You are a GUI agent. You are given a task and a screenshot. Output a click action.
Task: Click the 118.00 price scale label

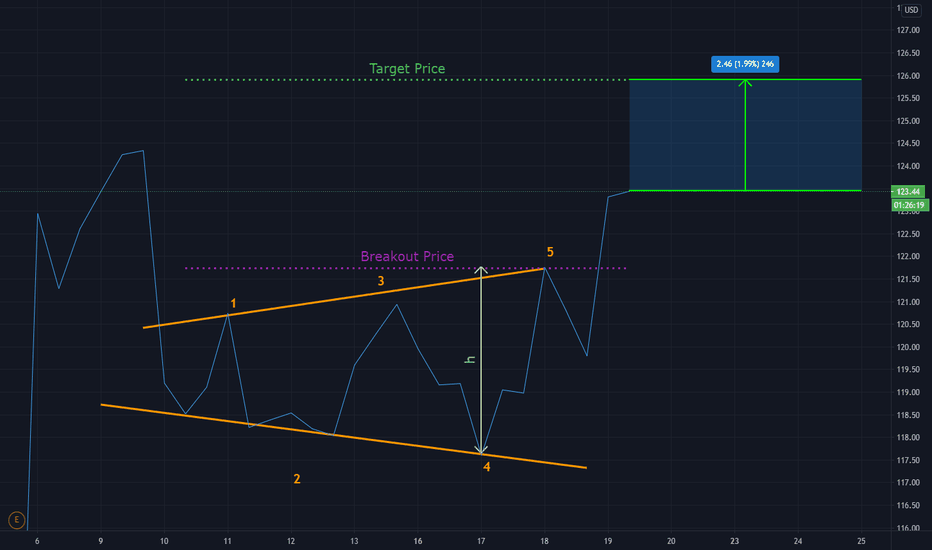click(x=908, y=438)
